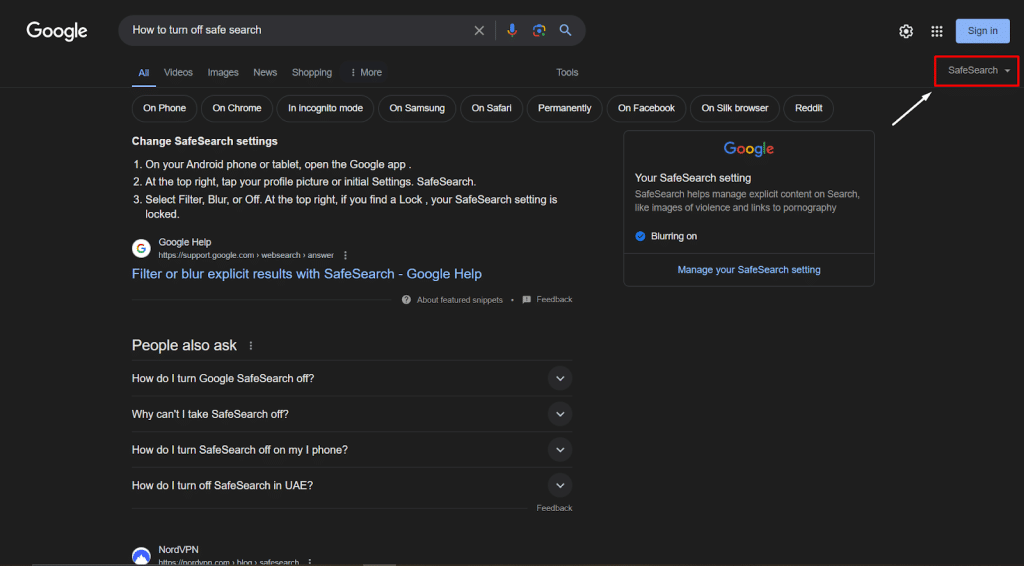The height and width of the screenshot is (566, 1024).
Task: Select the In incognito mode chip
Action: click(x=325, y=108)
